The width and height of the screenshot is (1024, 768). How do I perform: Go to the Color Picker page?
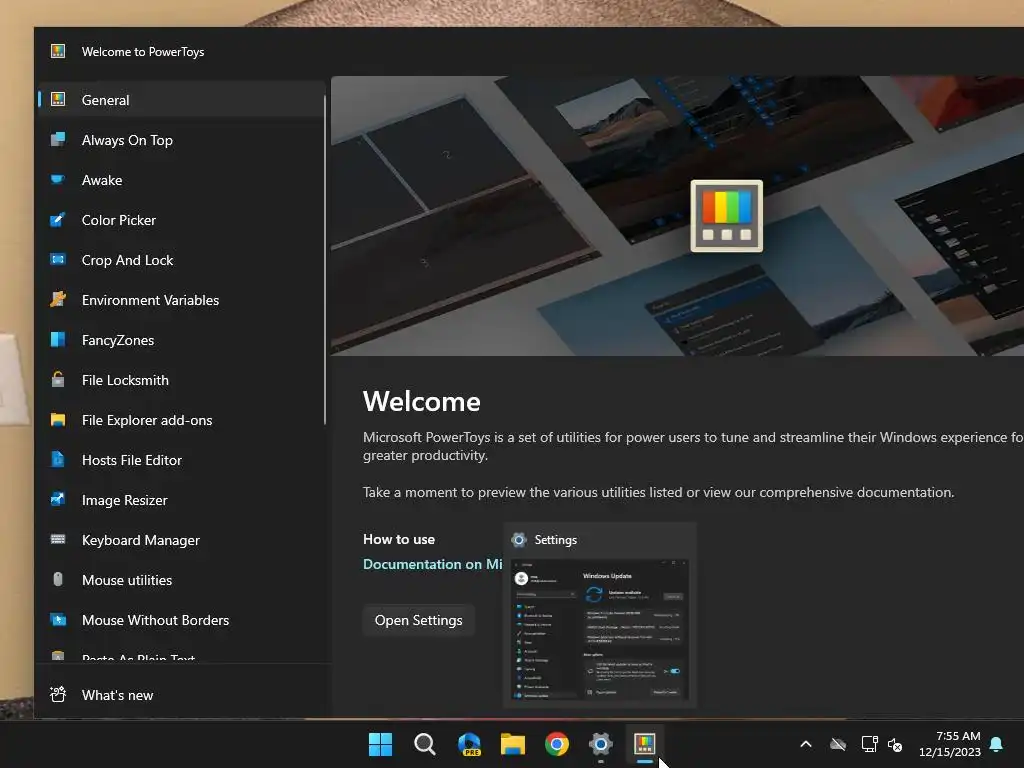(181, 220)
